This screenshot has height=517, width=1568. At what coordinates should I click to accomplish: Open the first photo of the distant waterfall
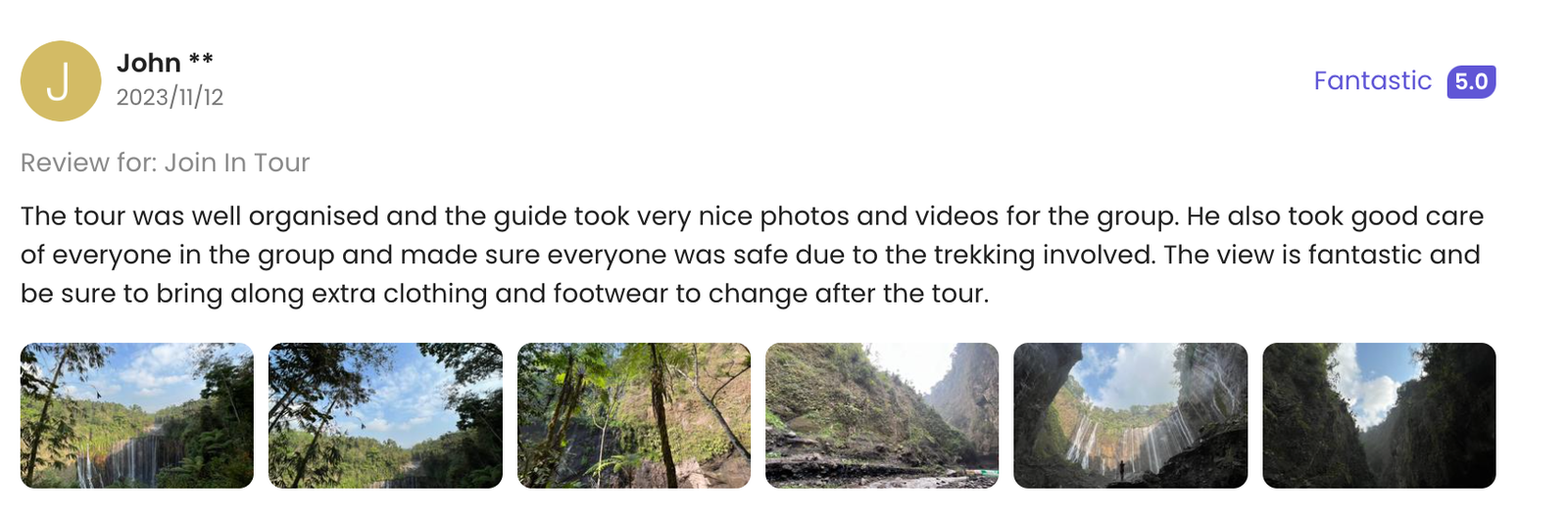click(137, 415)
